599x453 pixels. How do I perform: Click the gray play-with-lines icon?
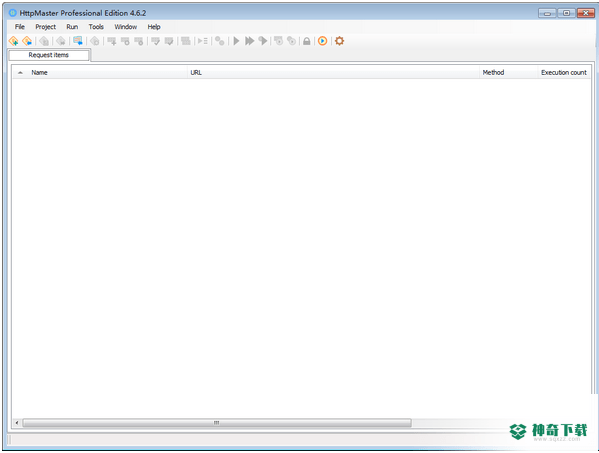[x=202, y=41]
